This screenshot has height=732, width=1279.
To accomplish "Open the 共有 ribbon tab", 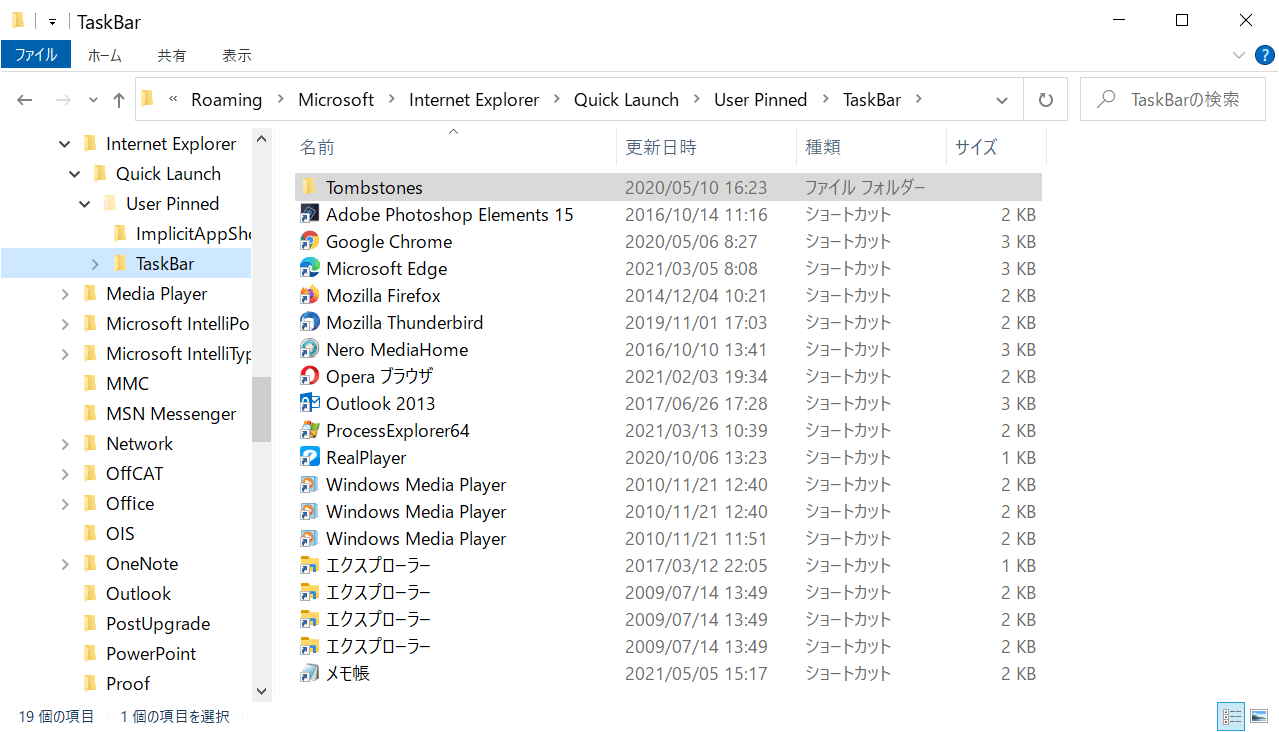I will tap(172, 55).
